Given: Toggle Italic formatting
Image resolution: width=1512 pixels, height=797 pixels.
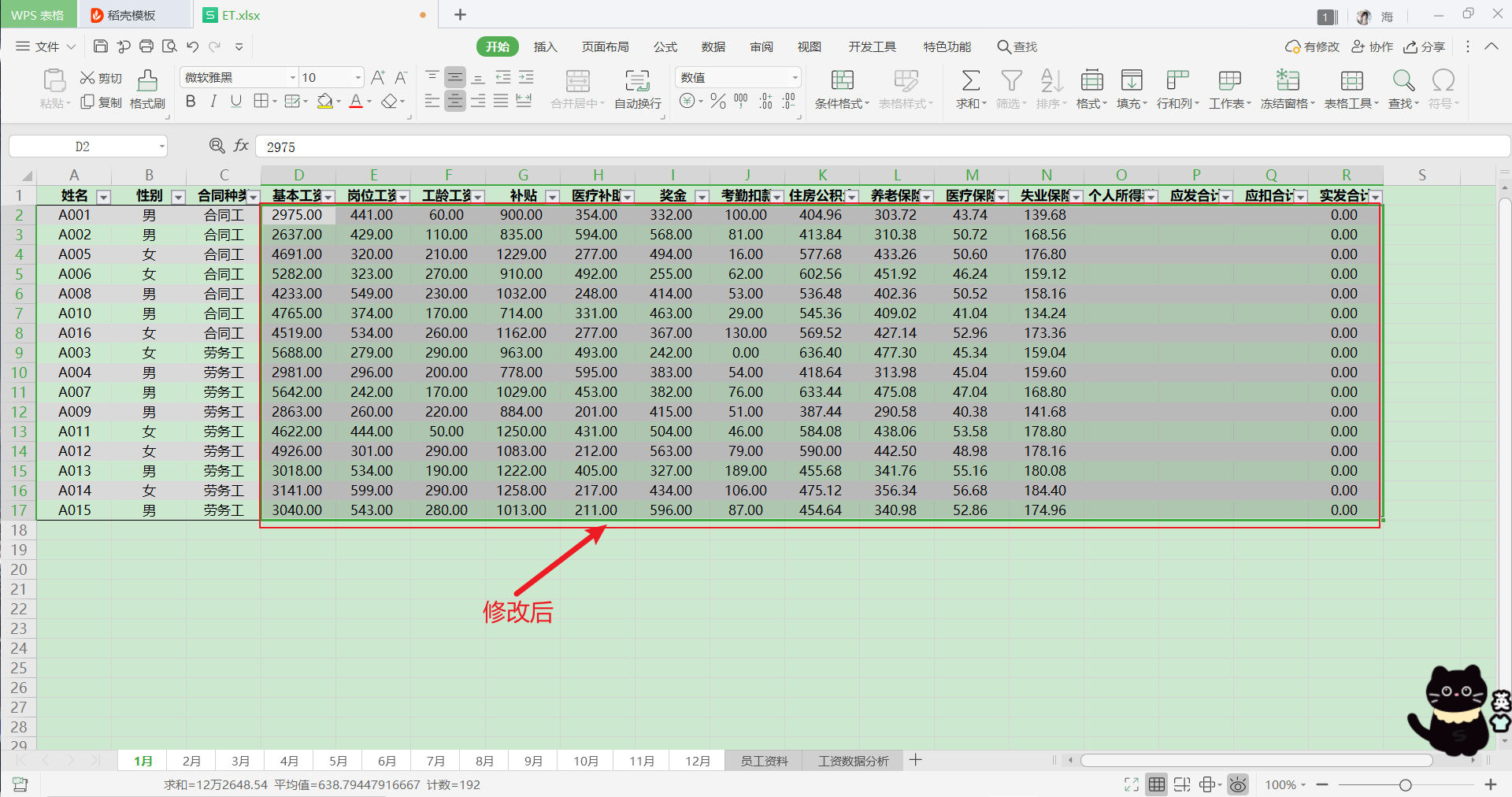Looking at the screenshot, I should 213,101.
